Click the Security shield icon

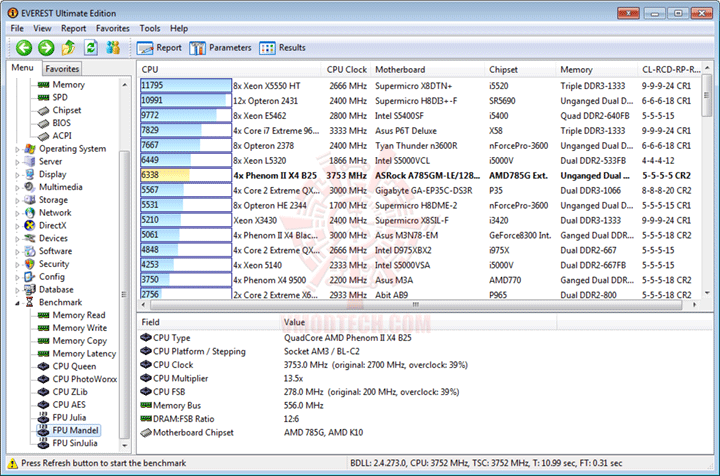[x=30, y=264]
